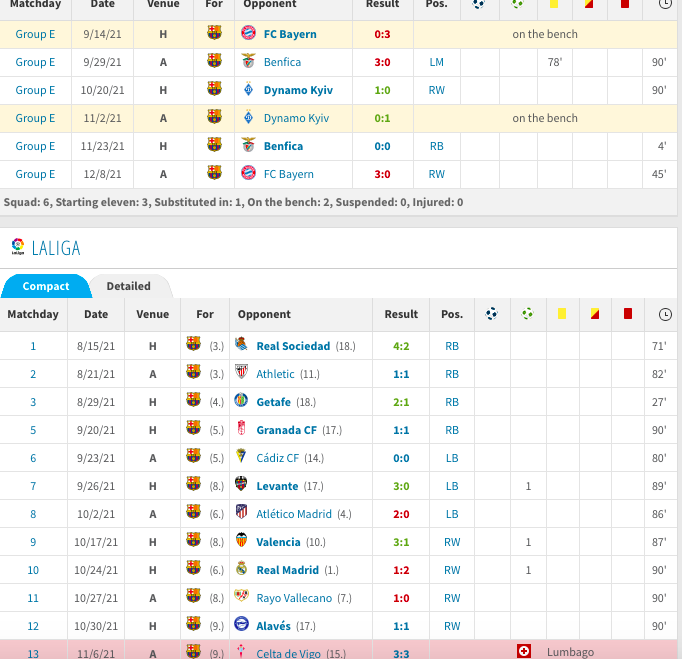Open Levante opponent link
Image resolution: width=682 pixels, height=659 pixels.
277,486
